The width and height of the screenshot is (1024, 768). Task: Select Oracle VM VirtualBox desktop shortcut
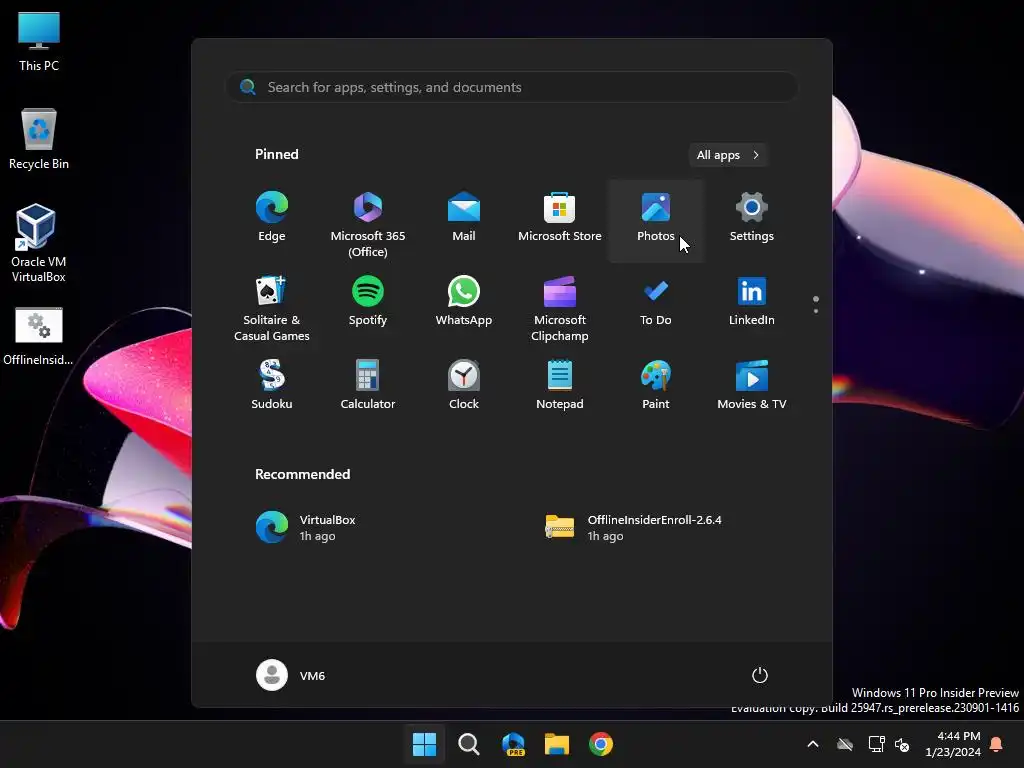(39, 243)
